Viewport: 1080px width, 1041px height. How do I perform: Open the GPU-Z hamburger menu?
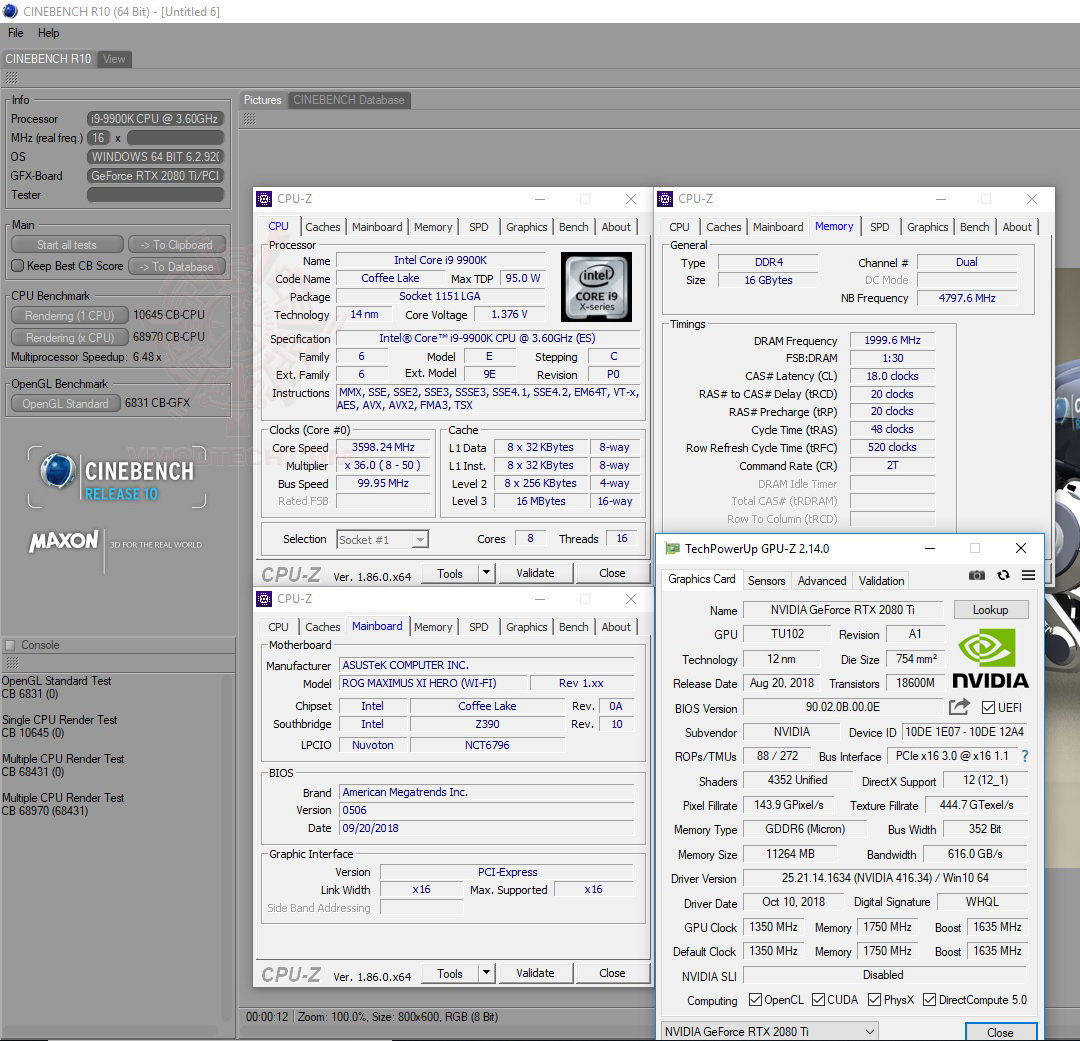[1028, 576]
